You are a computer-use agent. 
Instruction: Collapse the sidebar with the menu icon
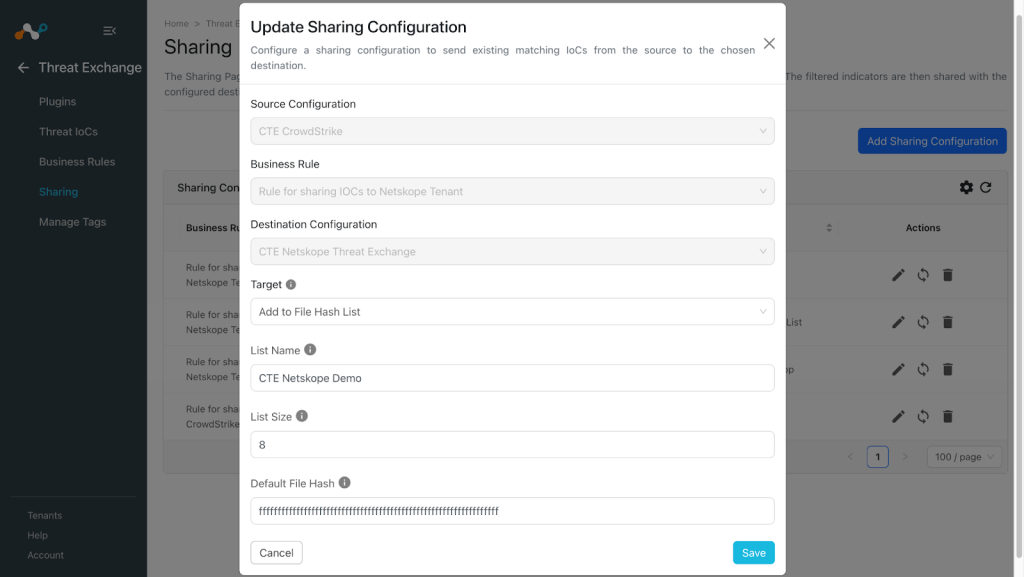tap(109, 31)
